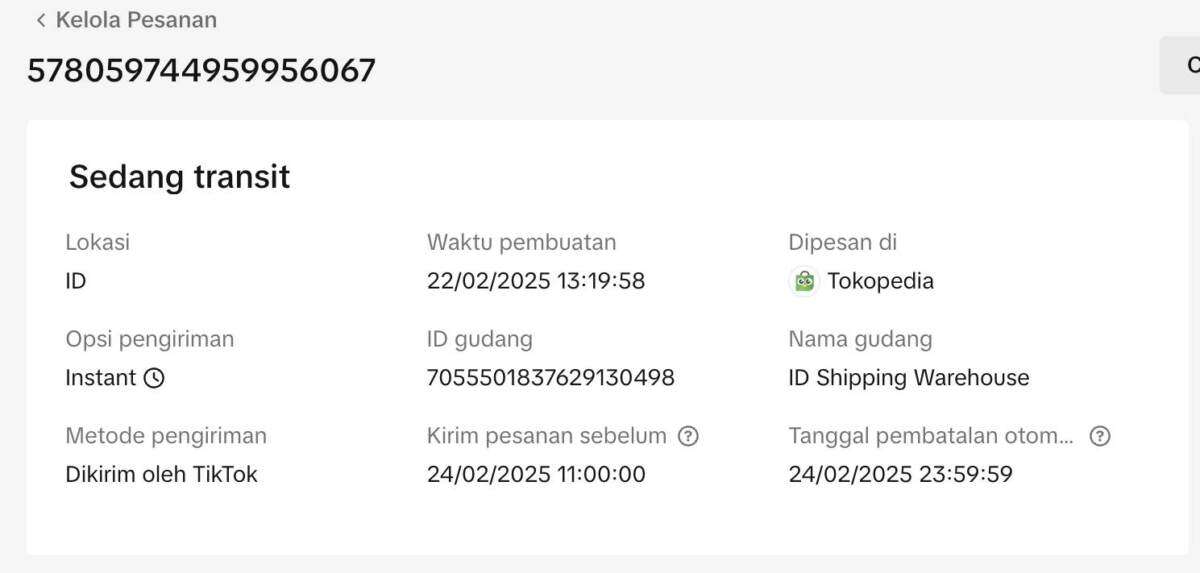
Task: Click the ship-by deadline 24/02/2025 11:00:00
Action: pos(536,474)
